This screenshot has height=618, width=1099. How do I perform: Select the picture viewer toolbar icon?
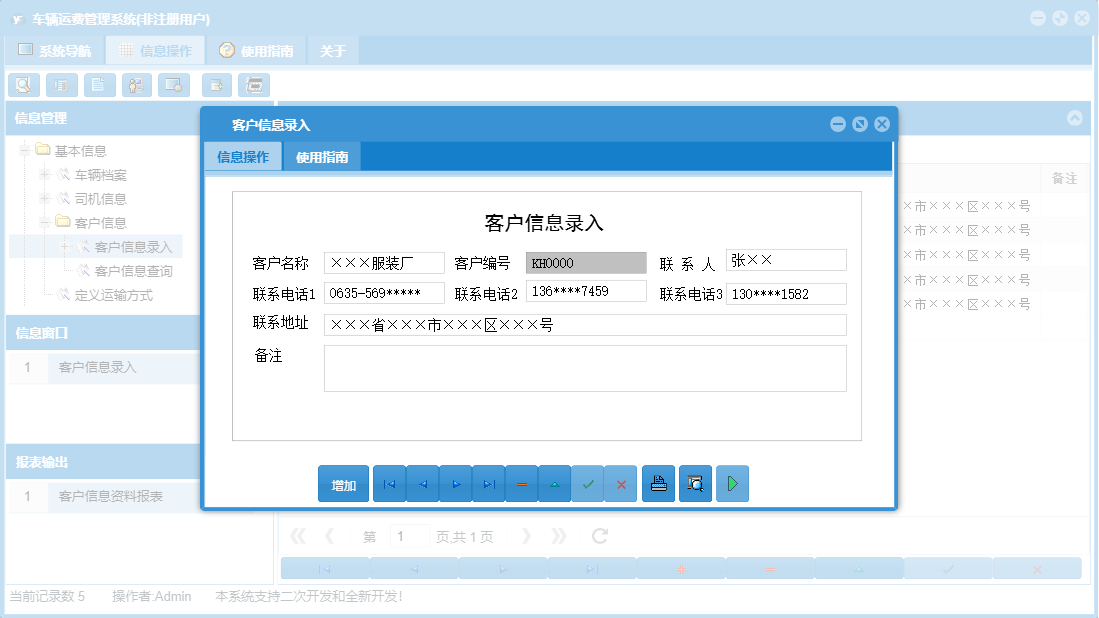[x=174, y=85]
